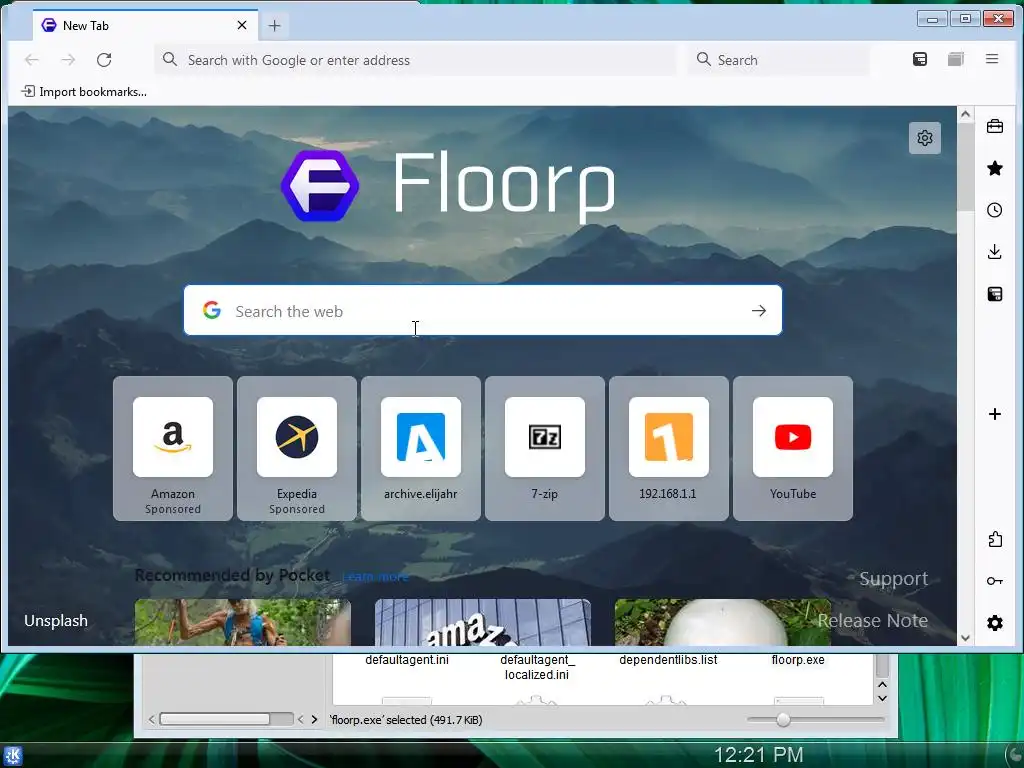Click the page scrollbar down arrow
The height and width of the screenshot is (768, 1024).
(x=965, y=638)
